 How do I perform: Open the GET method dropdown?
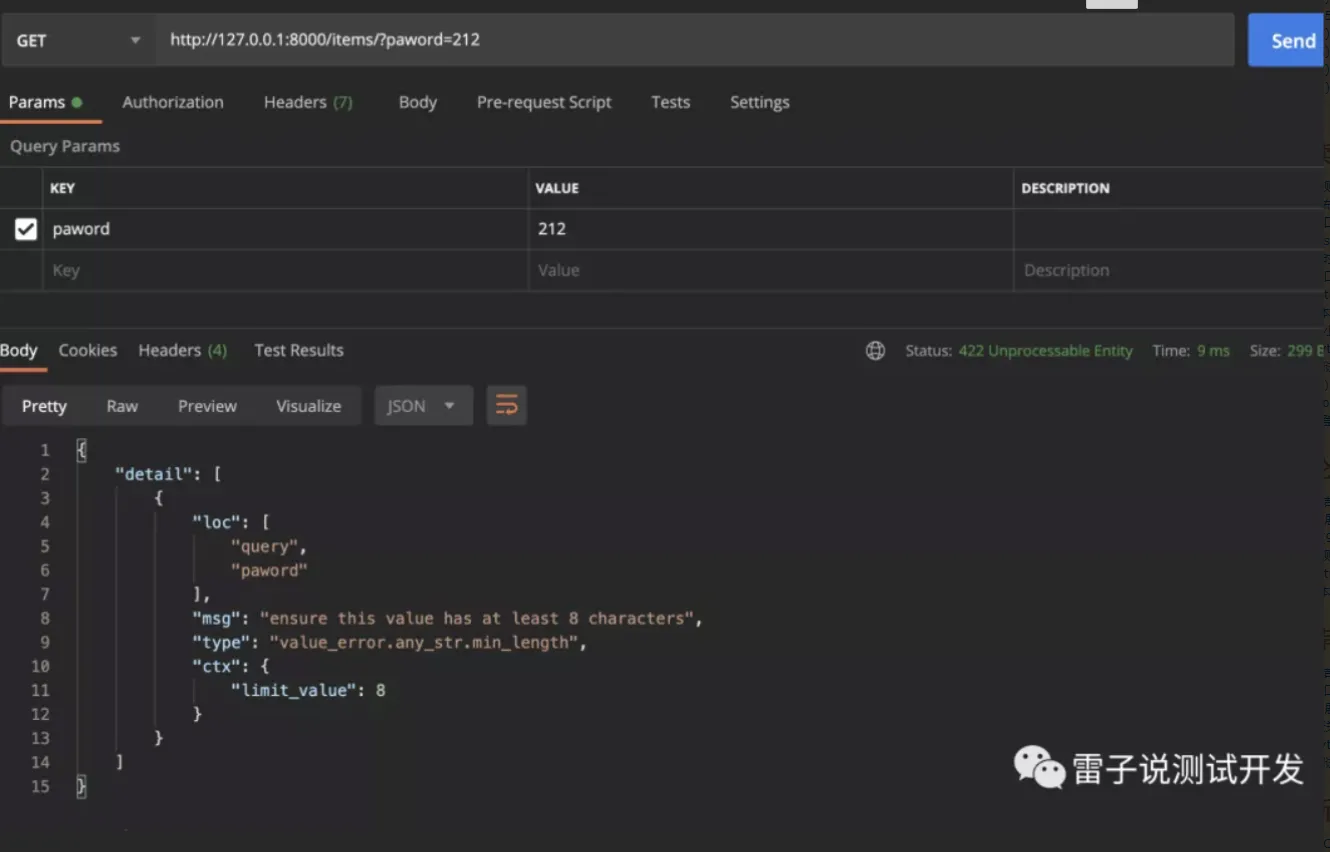78,40
